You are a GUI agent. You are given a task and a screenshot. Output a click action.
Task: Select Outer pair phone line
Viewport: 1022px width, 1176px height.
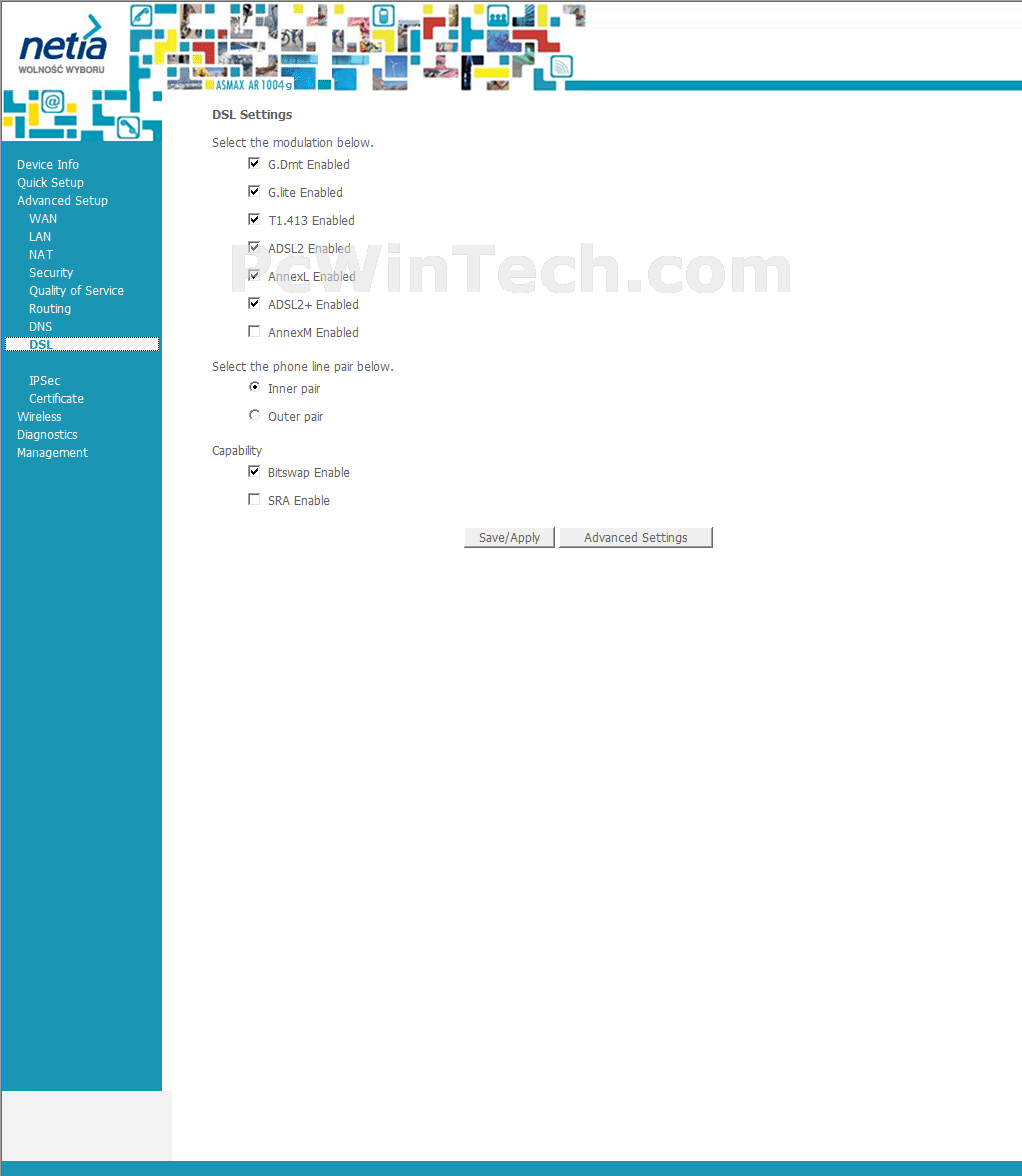click(x=254, y=415)
